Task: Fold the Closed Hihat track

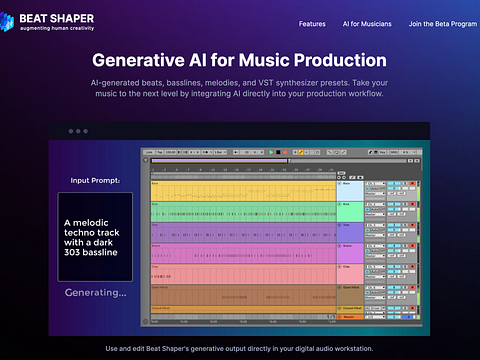Action: click(x=339, y=308)
